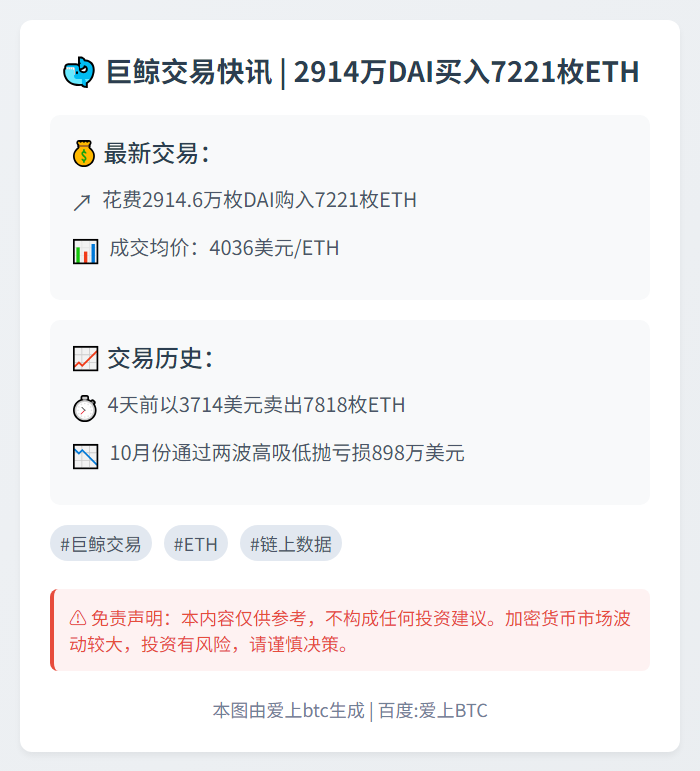
Task: Click the line 花费2914.6万枚DAI购入7221枚ETH
Action: (259, 200)
